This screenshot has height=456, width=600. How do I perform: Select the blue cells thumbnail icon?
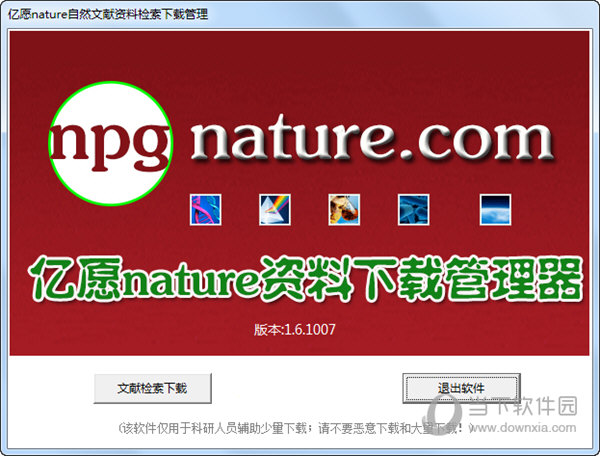tap(413, 210)
